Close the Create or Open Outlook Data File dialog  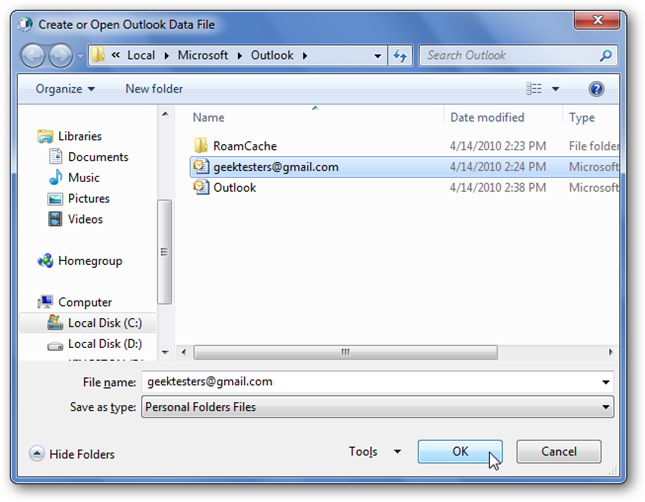pyautogui.click(x=597, y=20)
